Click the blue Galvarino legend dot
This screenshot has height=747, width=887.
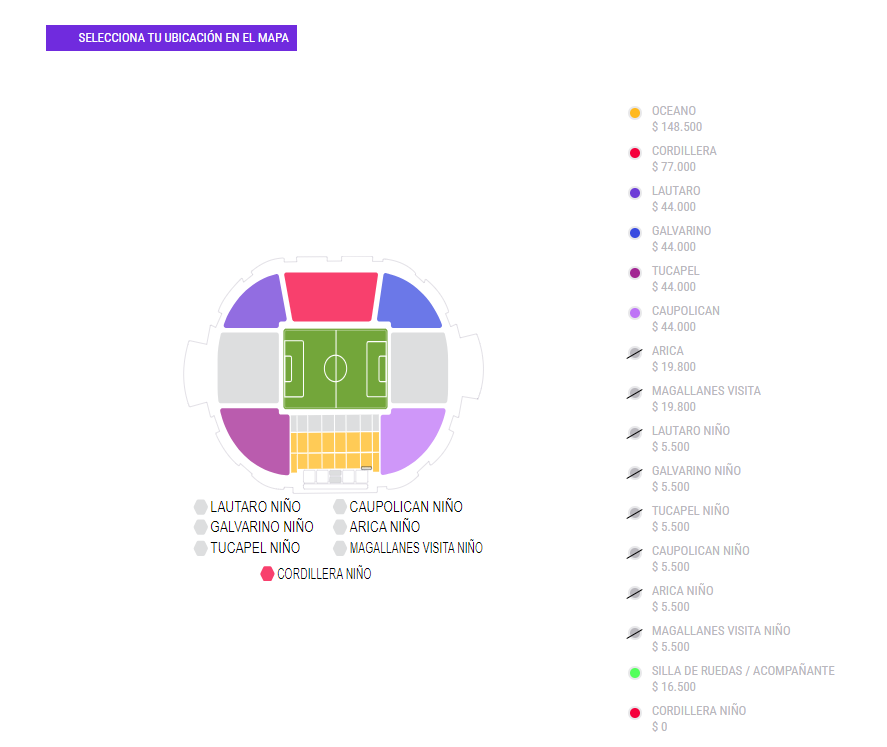635,232
